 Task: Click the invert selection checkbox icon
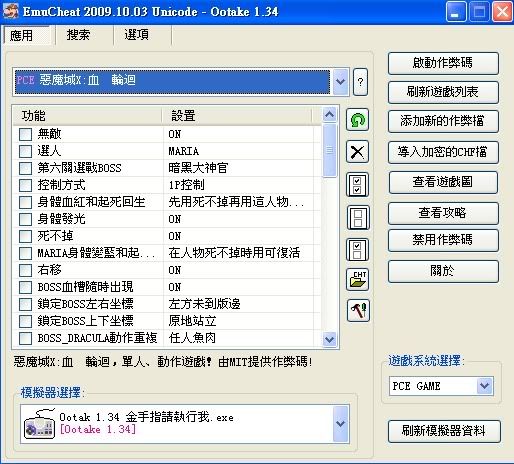(x=357, y=250)
